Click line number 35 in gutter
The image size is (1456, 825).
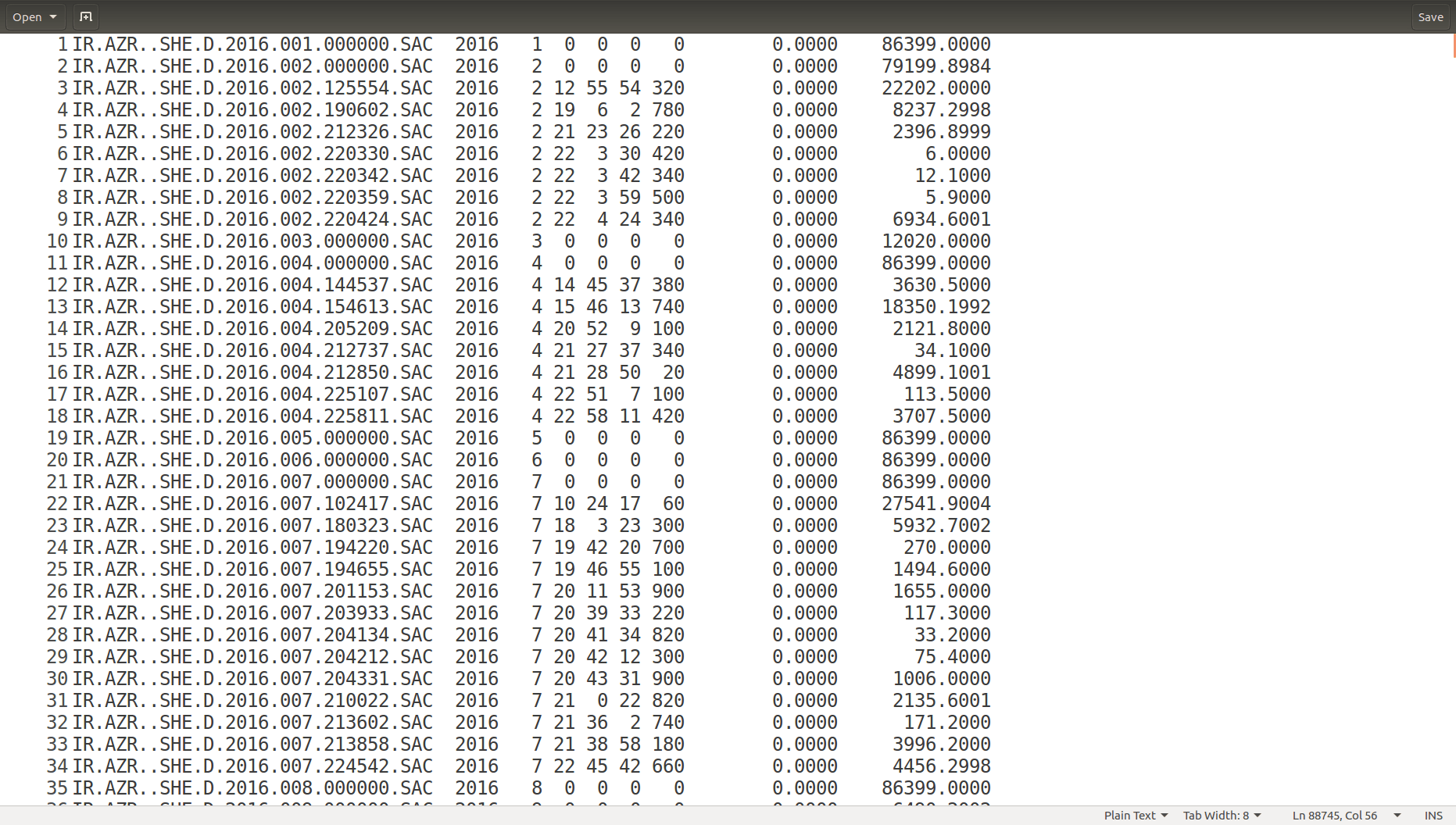[57, 788]
